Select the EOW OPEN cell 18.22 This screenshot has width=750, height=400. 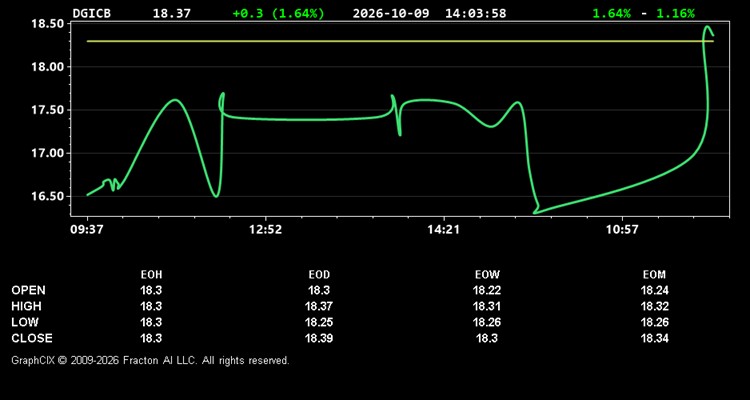[x=487, y=290]
